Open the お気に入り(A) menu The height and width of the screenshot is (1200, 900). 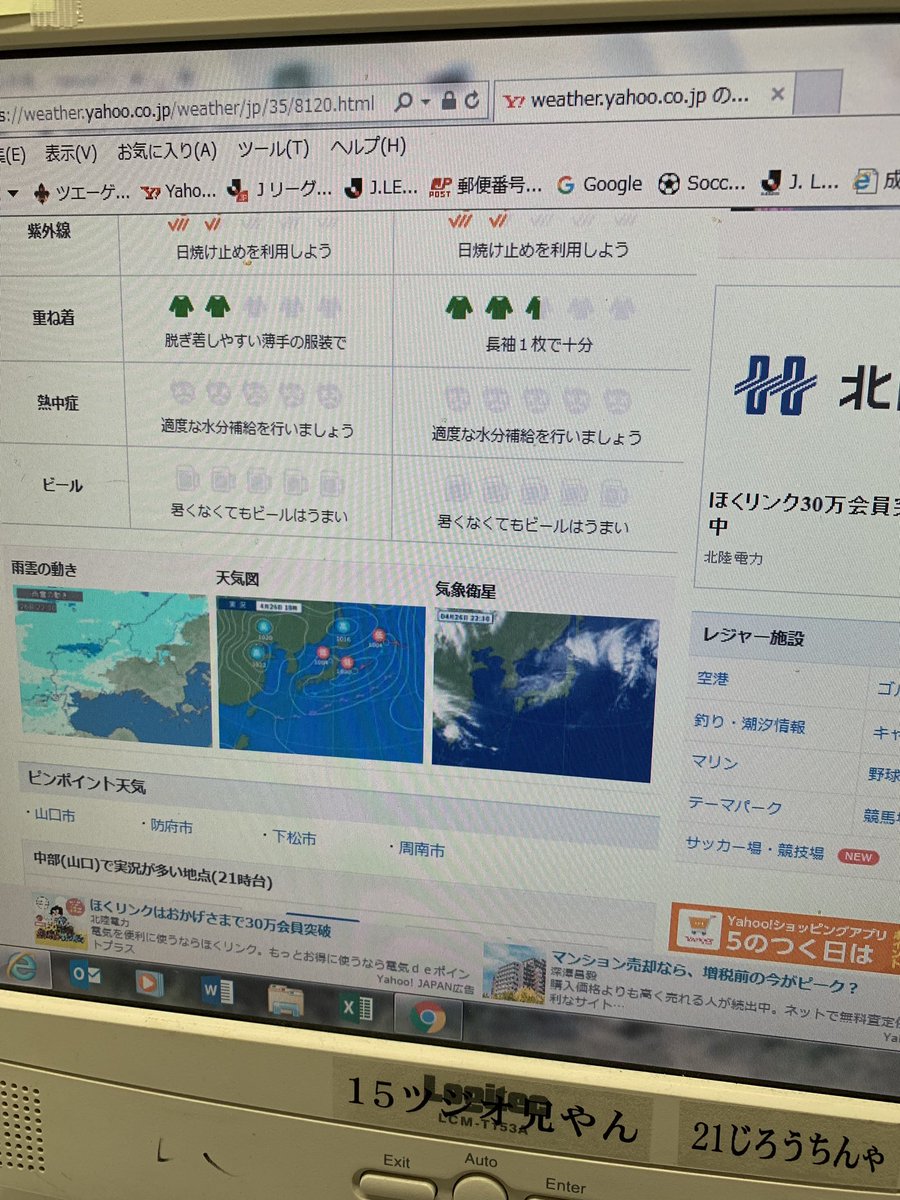pyautogui.click(x=167, y=151)
